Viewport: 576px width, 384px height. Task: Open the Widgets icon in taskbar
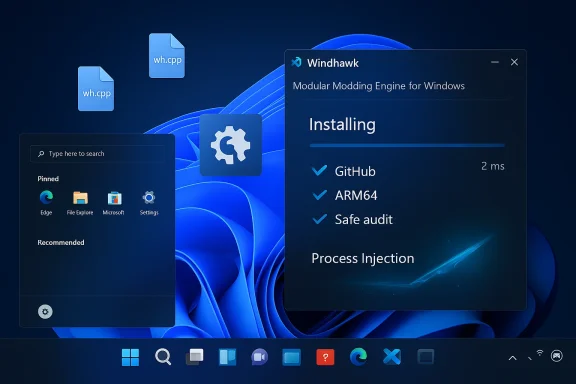(227, 357)
